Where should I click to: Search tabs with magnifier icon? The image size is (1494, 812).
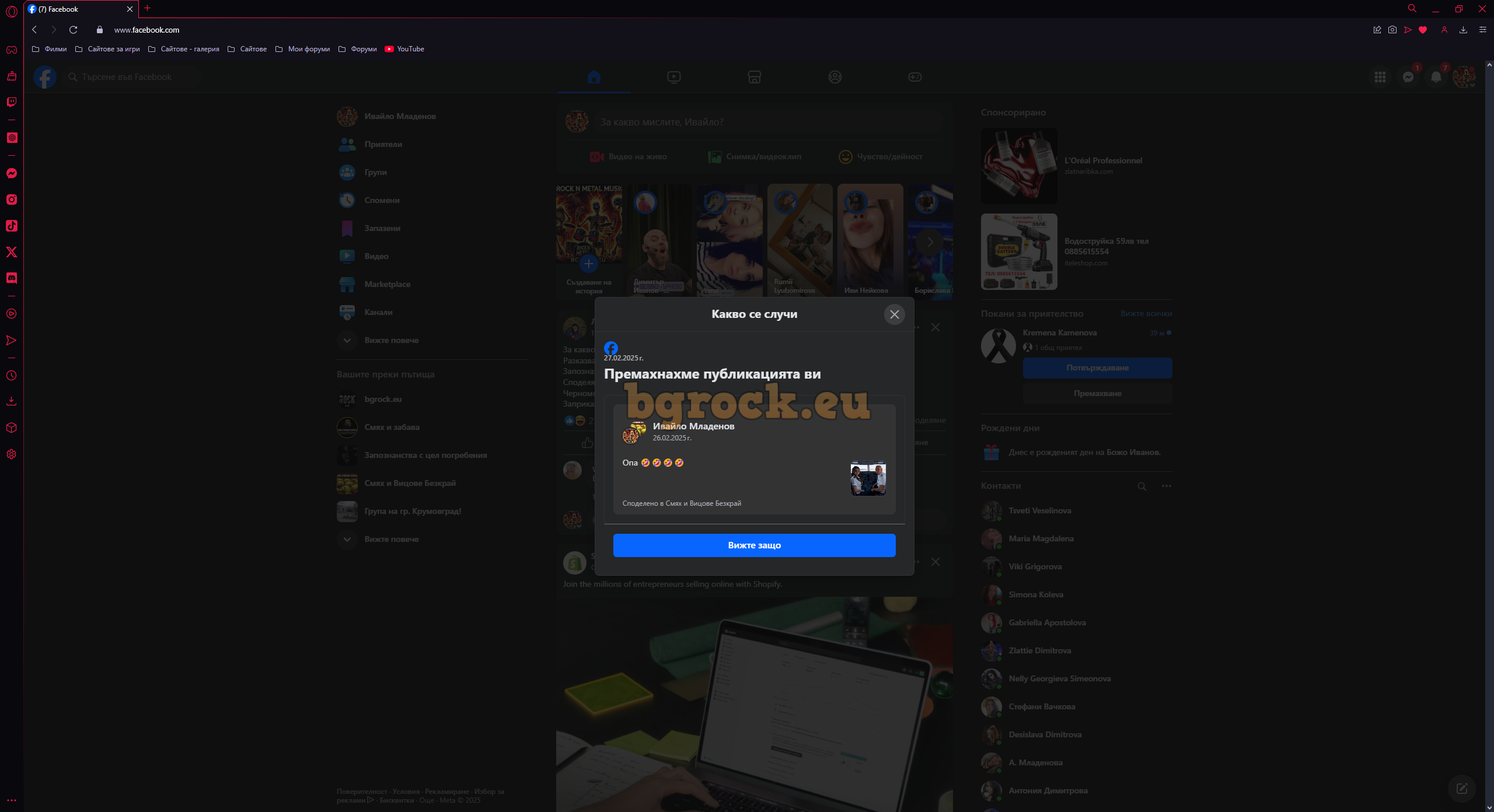1412,8
